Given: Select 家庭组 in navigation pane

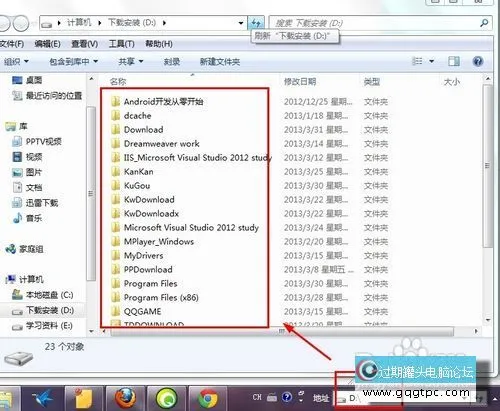Looking at the screenshot, I should click(x=24, y=249).
